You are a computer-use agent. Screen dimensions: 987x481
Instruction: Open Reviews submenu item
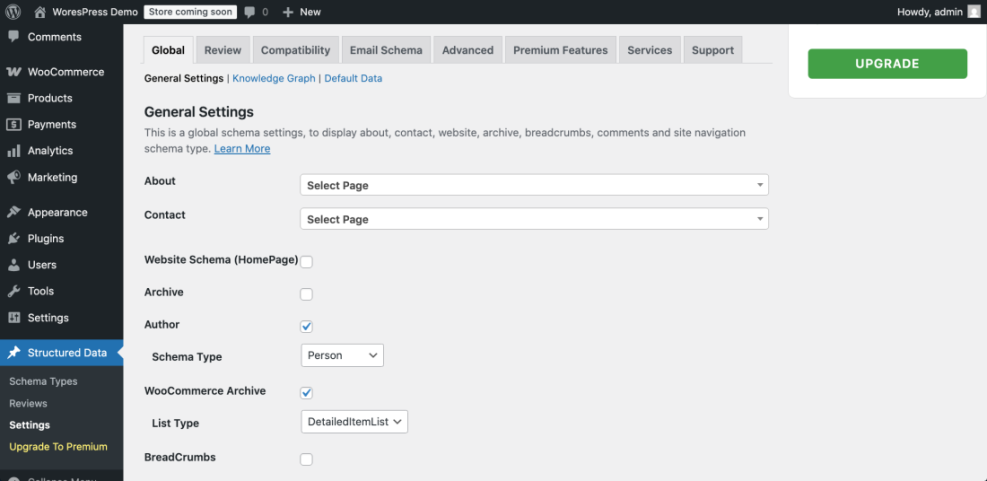click(x=28, y=404)
